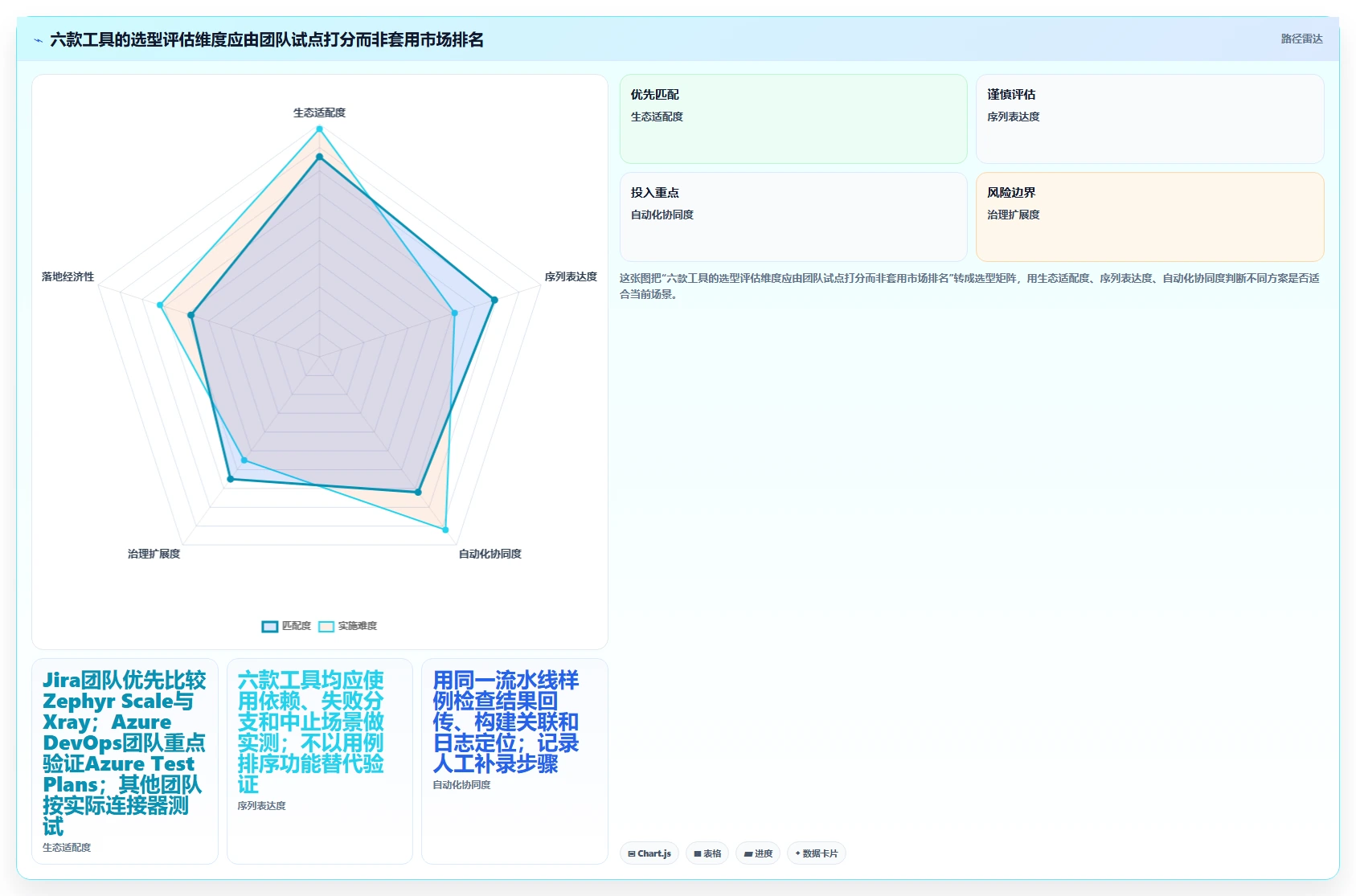This screenshot has width=1356, height=896.
Task: Click the header icon beside the title
Action: click(38, 40)
